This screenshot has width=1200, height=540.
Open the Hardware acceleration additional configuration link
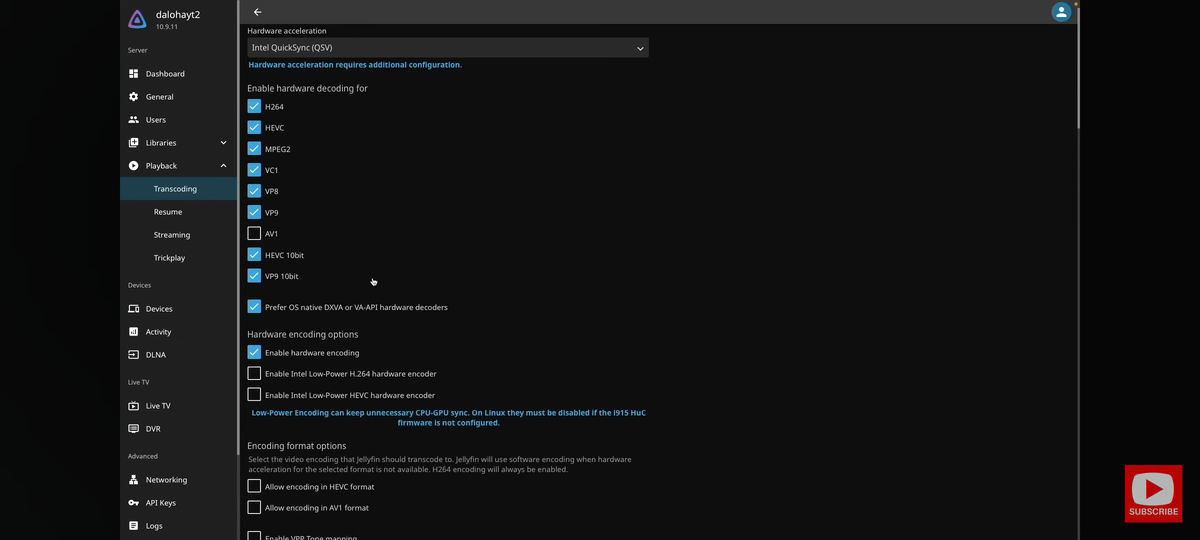coord(355,65)
